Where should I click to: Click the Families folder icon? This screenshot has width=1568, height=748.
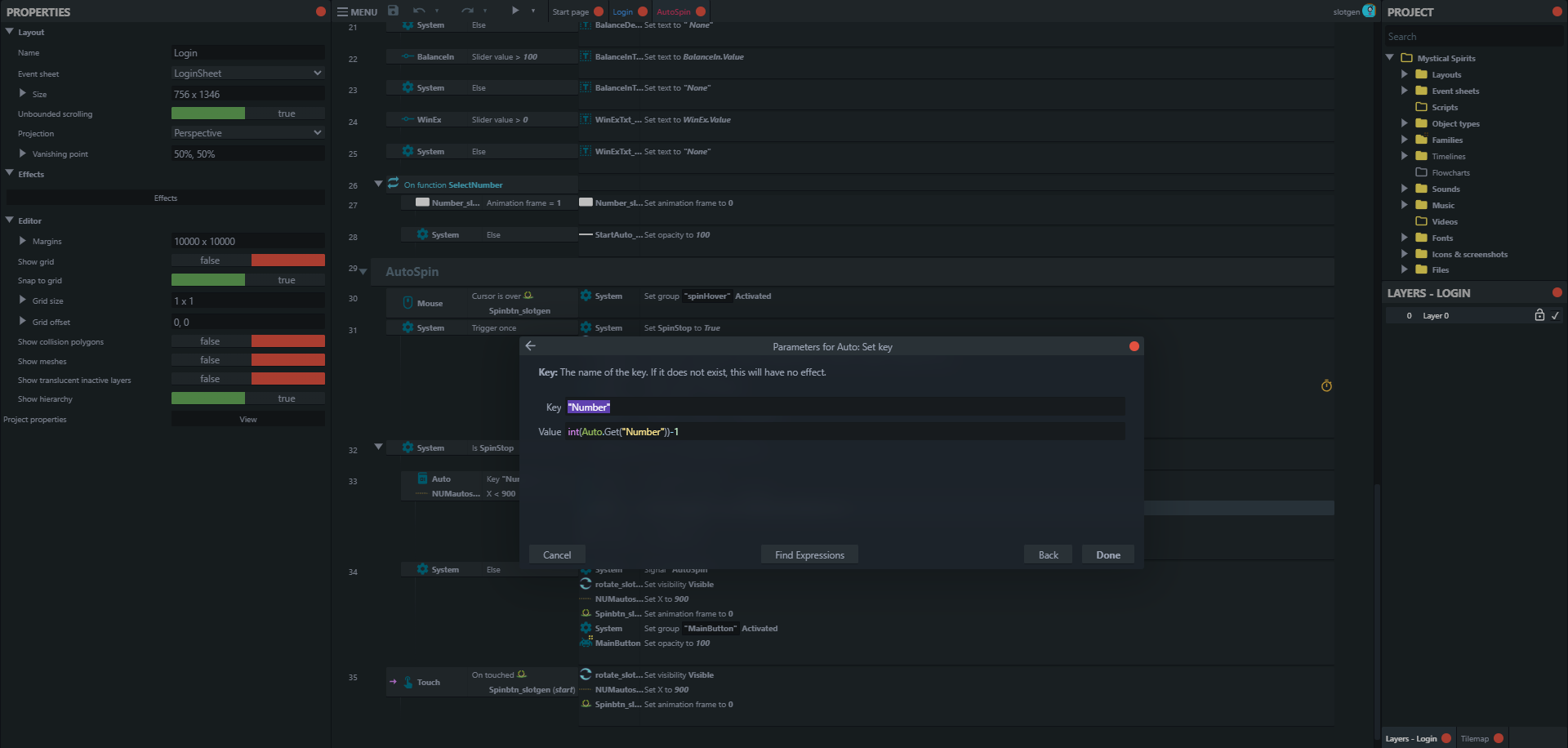tap(1421, 140)
